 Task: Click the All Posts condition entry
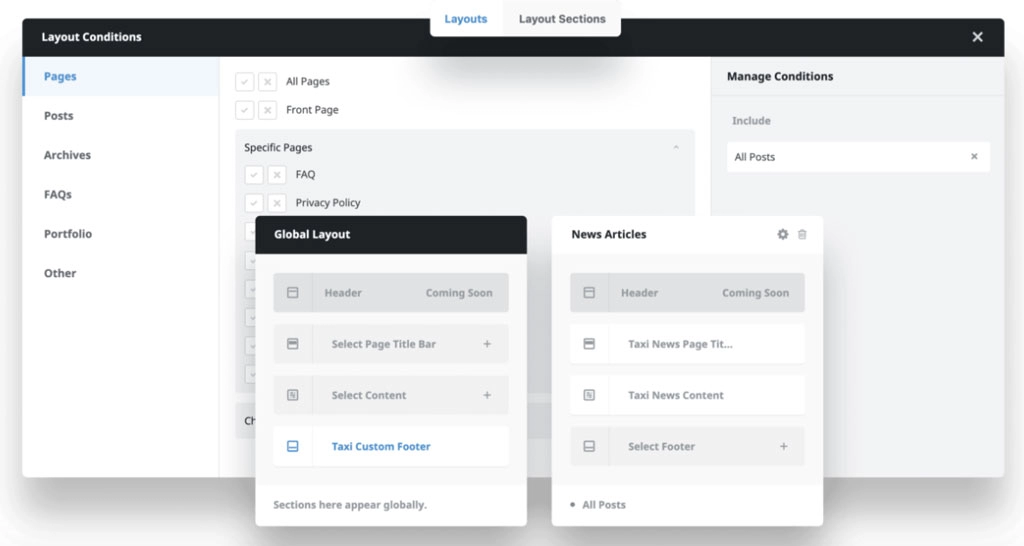point(858,157)
